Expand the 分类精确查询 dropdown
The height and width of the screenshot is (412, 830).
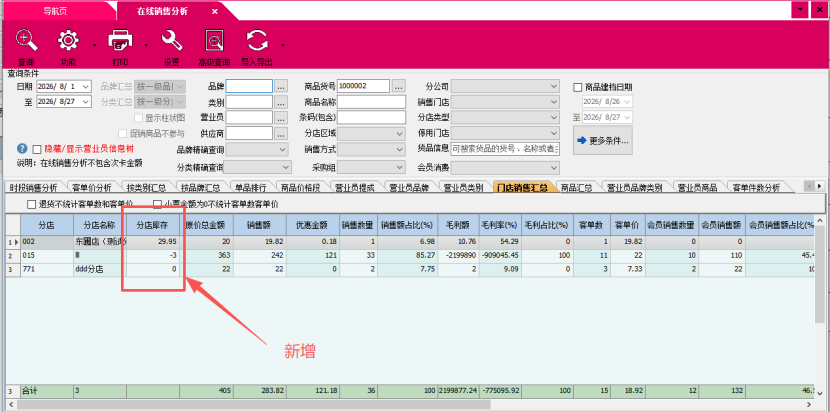(286, 168)
